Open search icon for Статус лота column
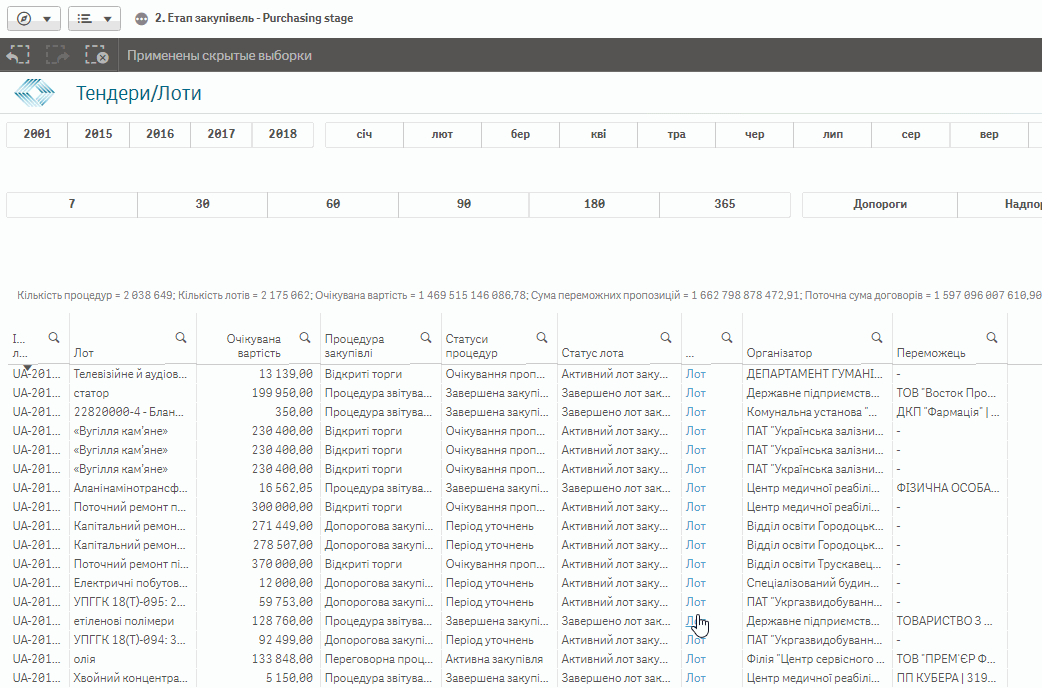The width and height of the screenshot is (1042, 688). pyautogui.click(x=666, y=337)
